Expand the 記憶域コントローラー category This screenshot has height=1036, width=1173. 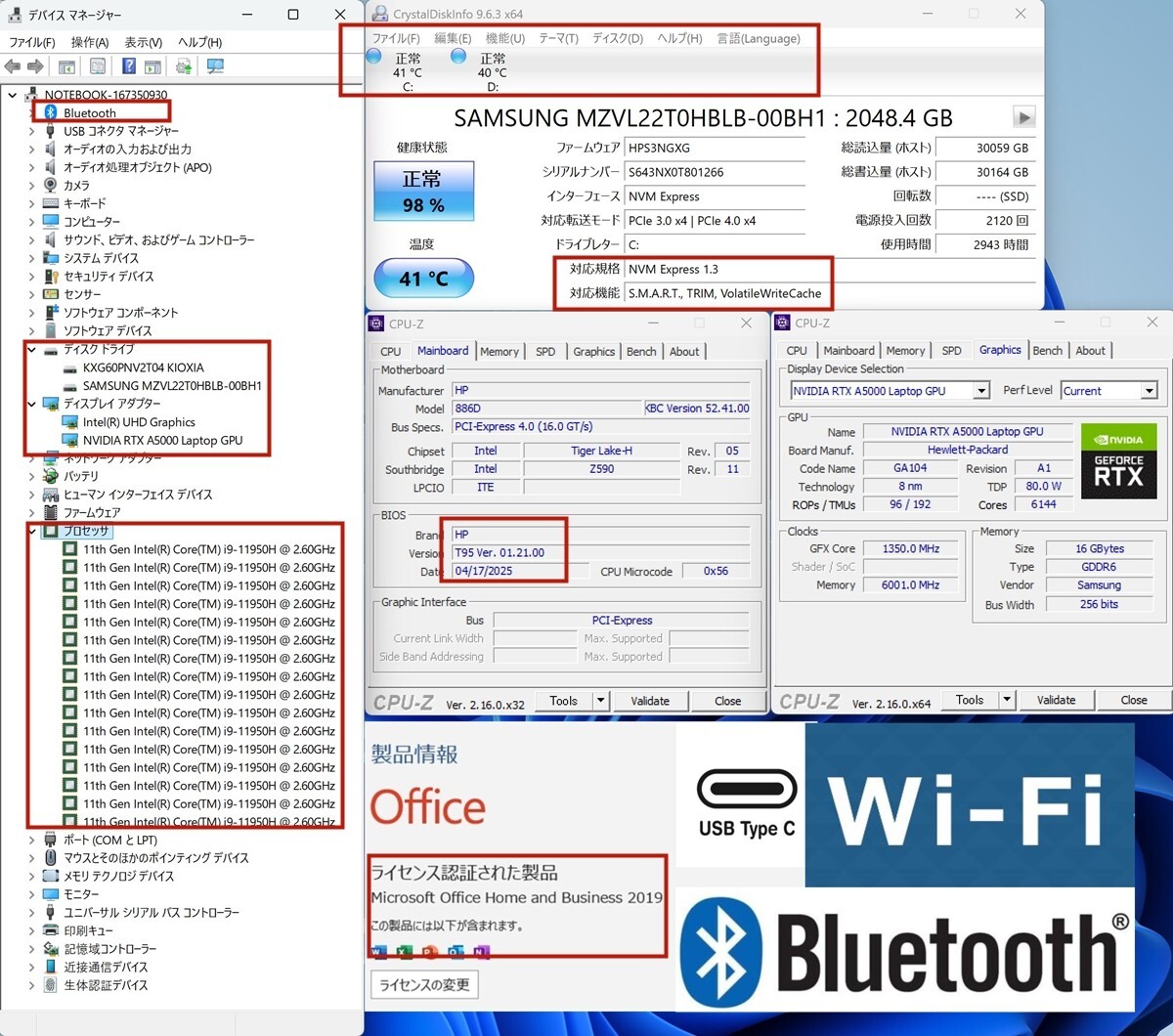pyautogui.click(x=31, y=949)
